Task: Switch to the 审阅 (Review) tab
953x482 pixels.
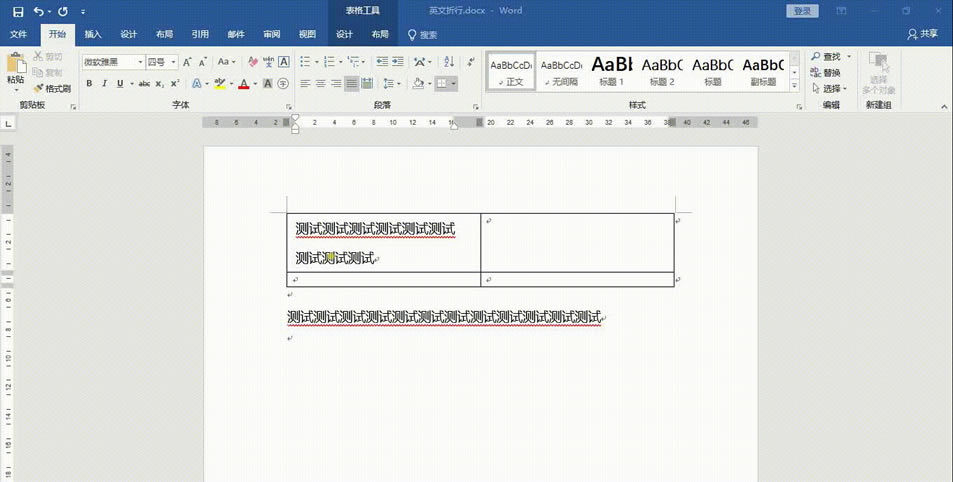Action: tap(272, 35)
